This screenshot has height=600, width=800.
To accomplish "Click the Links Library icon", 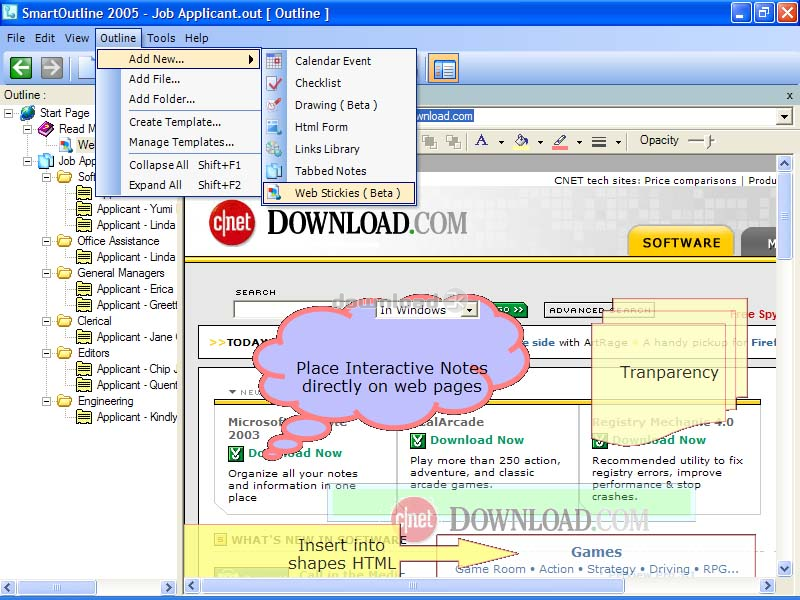I will coord(274,148).
